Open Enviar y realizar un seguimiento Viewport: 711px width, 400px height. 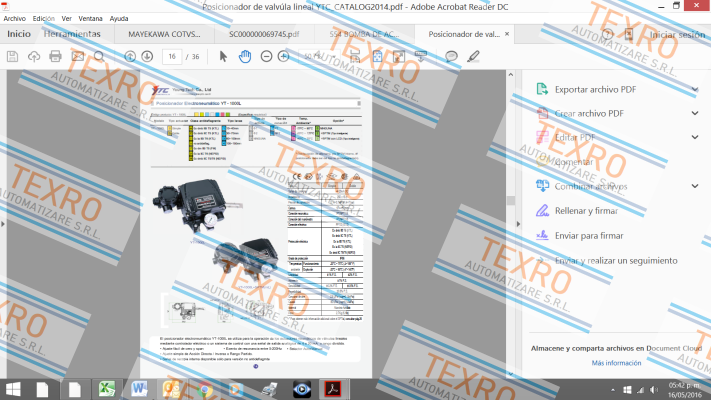(x=616, y=260)
